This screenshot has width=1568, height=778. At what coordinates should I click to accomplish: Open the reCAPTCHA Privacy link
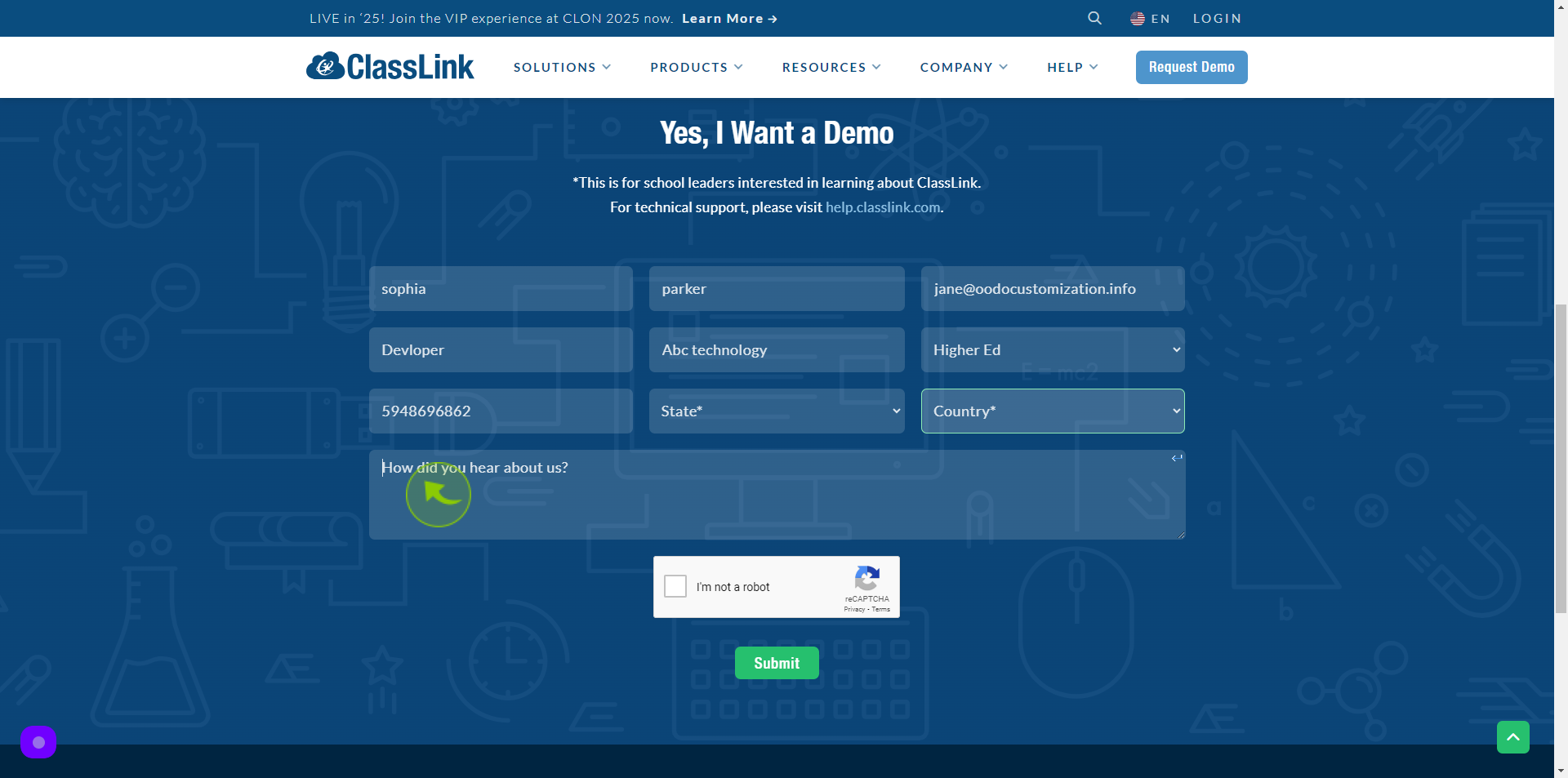(x=854, y=609)
